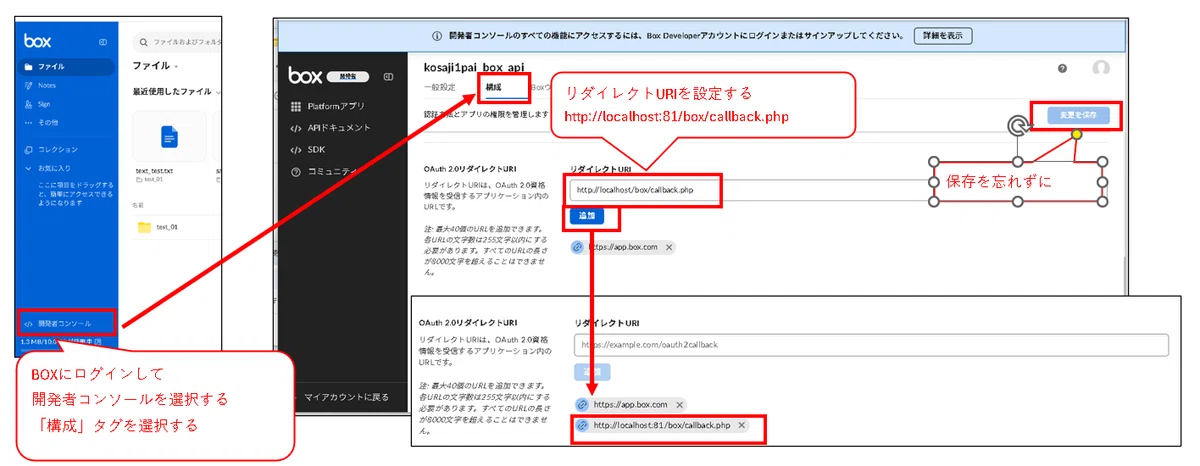Click the Box logo in developer console
Viewport: 1200px width, 466px height.
coord(305,75)
